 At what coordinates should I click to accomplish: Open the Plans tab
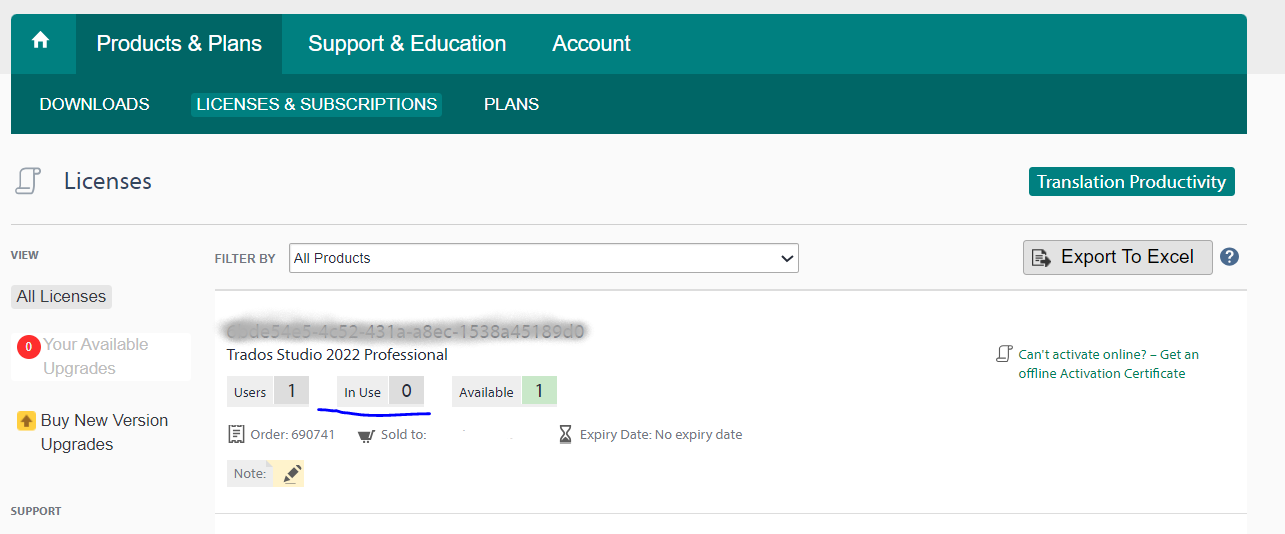[511, 104]
